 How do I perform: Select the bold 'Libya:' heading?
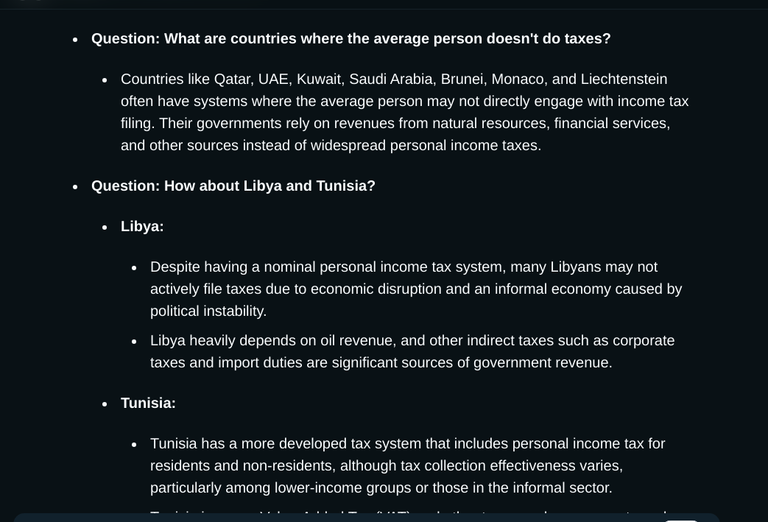click(x=142, y=227)
